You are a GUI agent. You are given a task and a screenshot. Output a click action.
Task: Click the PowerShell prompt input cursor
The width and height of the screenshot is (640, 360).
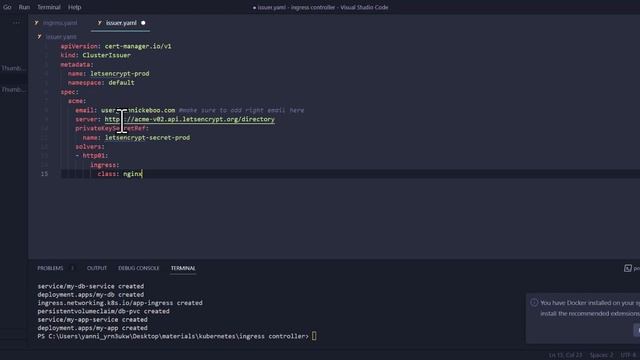[314, 336]
